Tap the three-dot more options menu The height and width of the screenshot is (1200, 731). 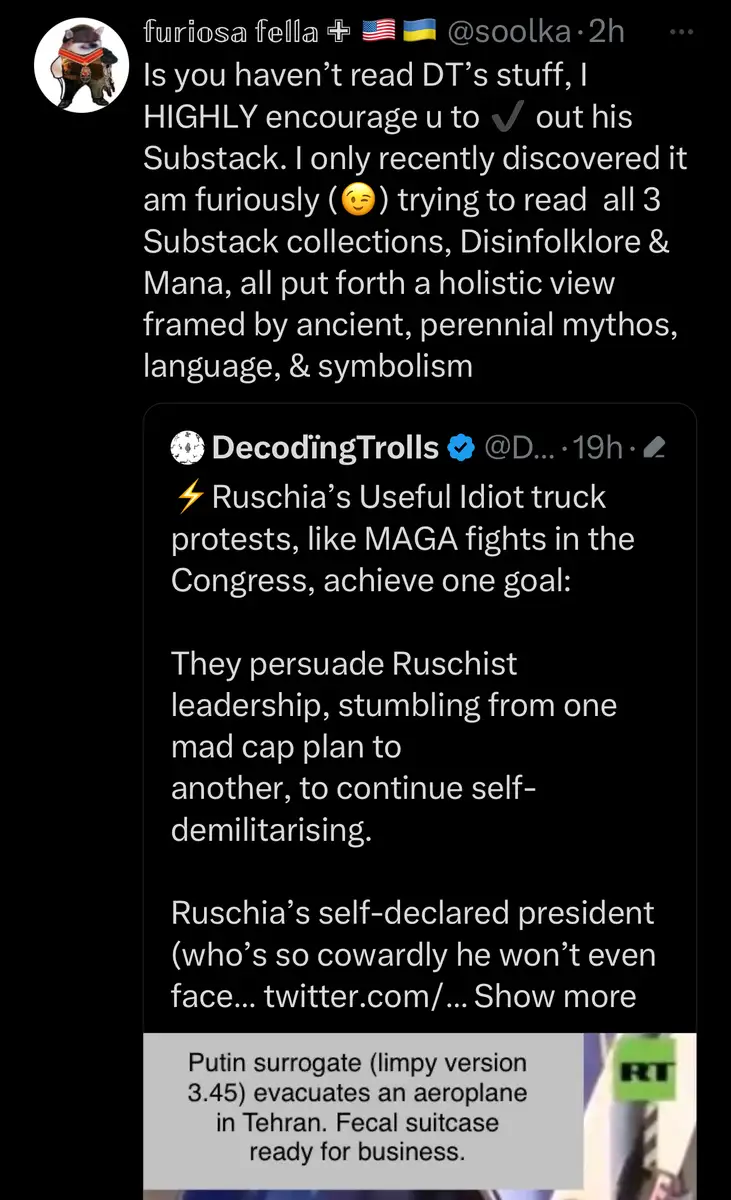coord(680,32)
